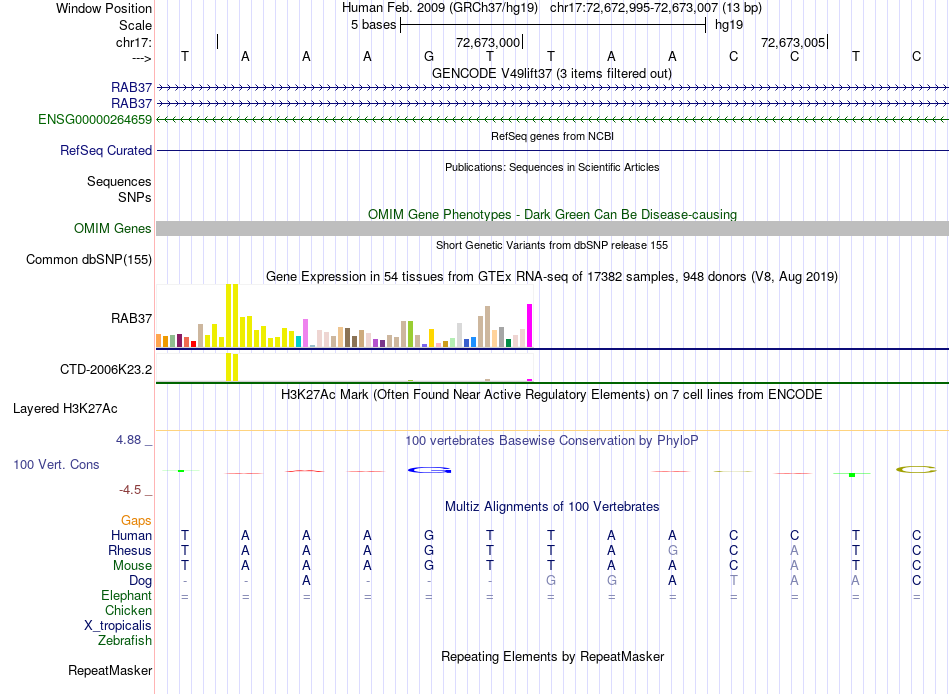Image resolution: width=950 pixels, height=694 pixels.
Task: Click the 72,673,000 position marker
Action: pos(490,42)
